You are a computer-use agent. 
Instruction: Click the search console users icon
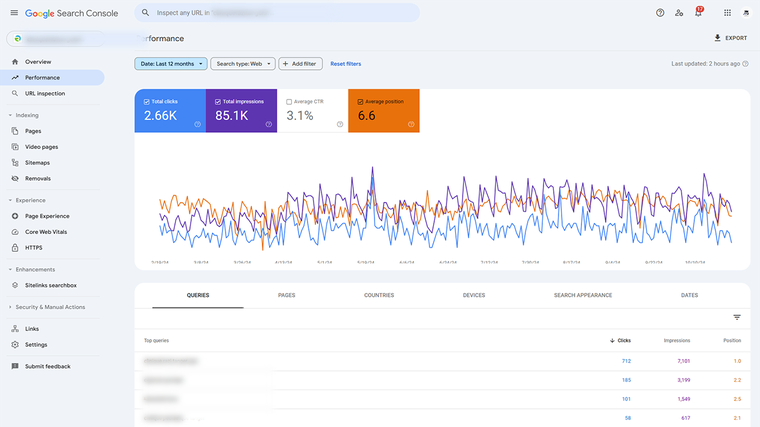point(679,13)
